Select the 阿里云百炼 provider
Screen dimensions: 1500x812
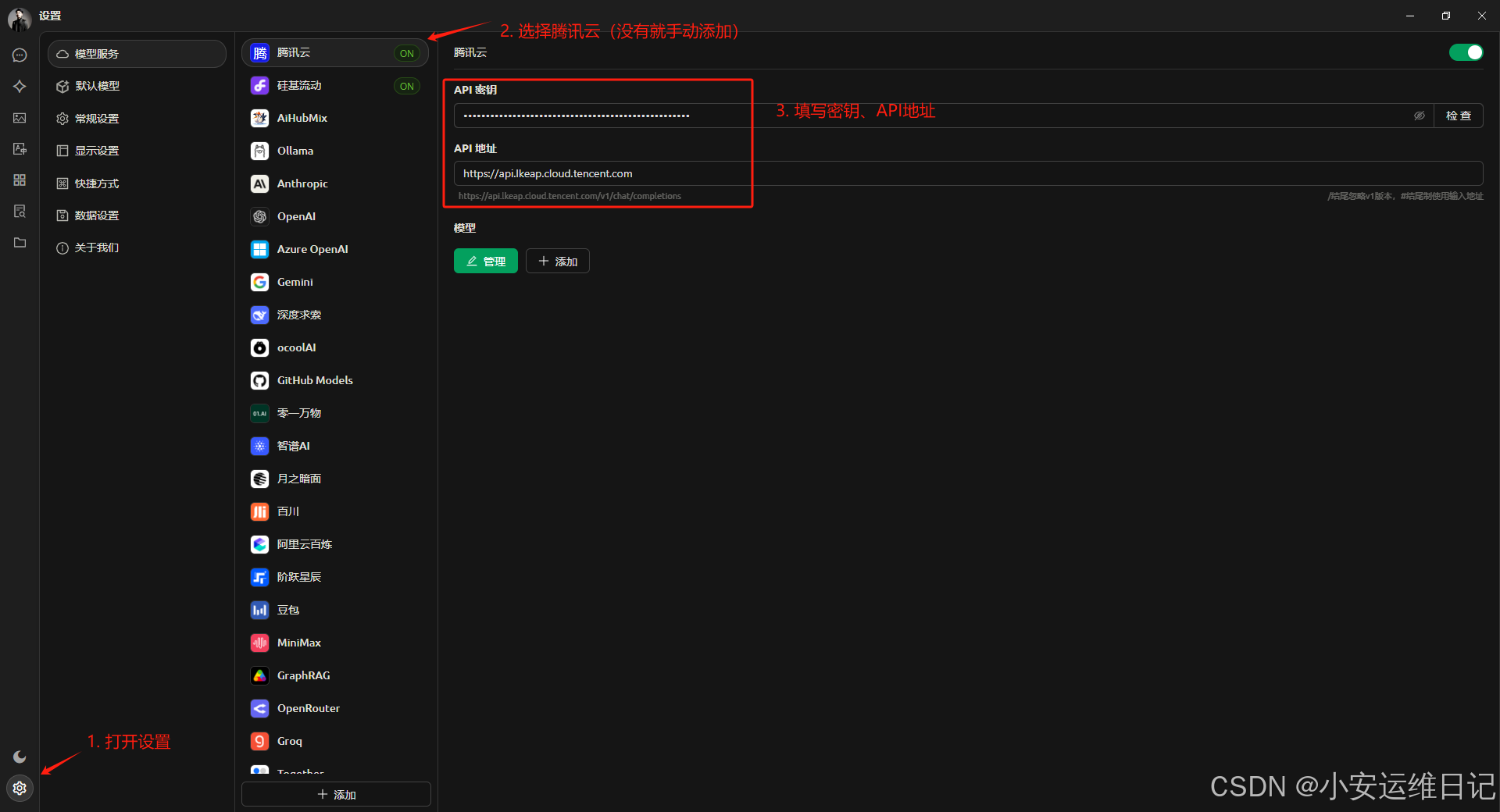[x=334, y=545]
